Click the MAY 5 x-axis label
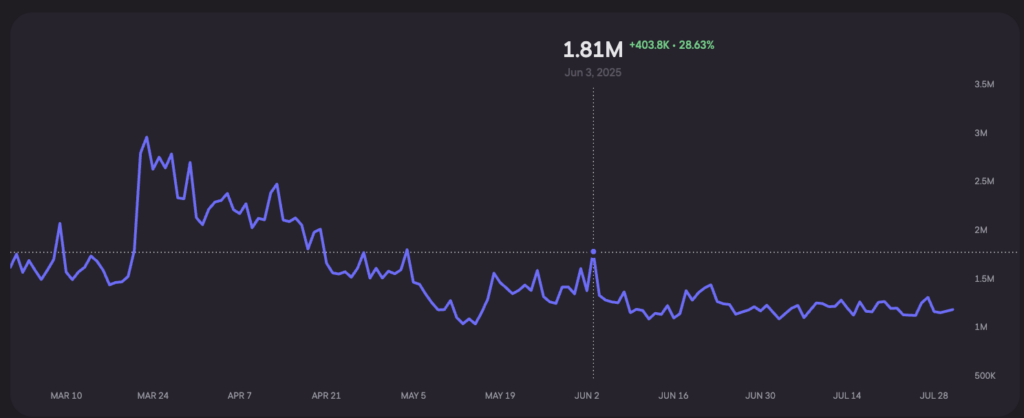The width and height of the screenshot is (1024, 418). pos(413,396)
